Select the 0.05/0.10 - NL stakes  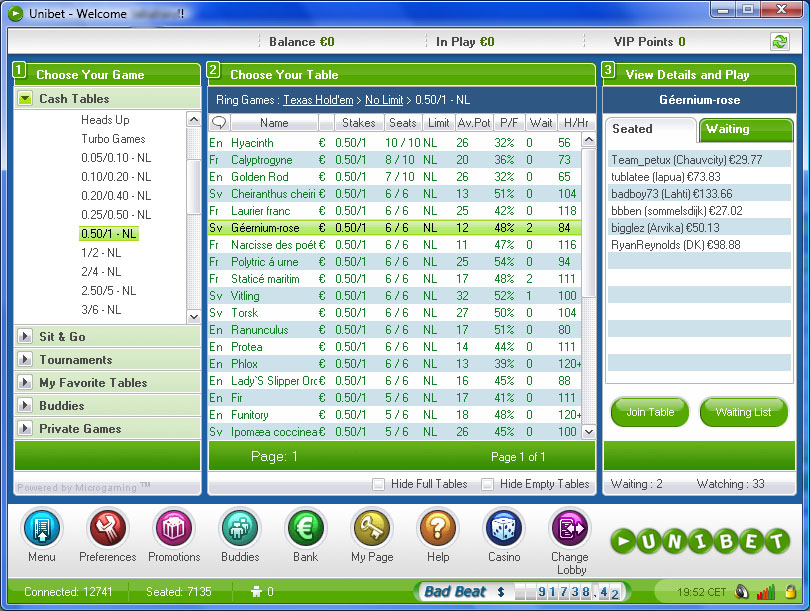[116, 158]
